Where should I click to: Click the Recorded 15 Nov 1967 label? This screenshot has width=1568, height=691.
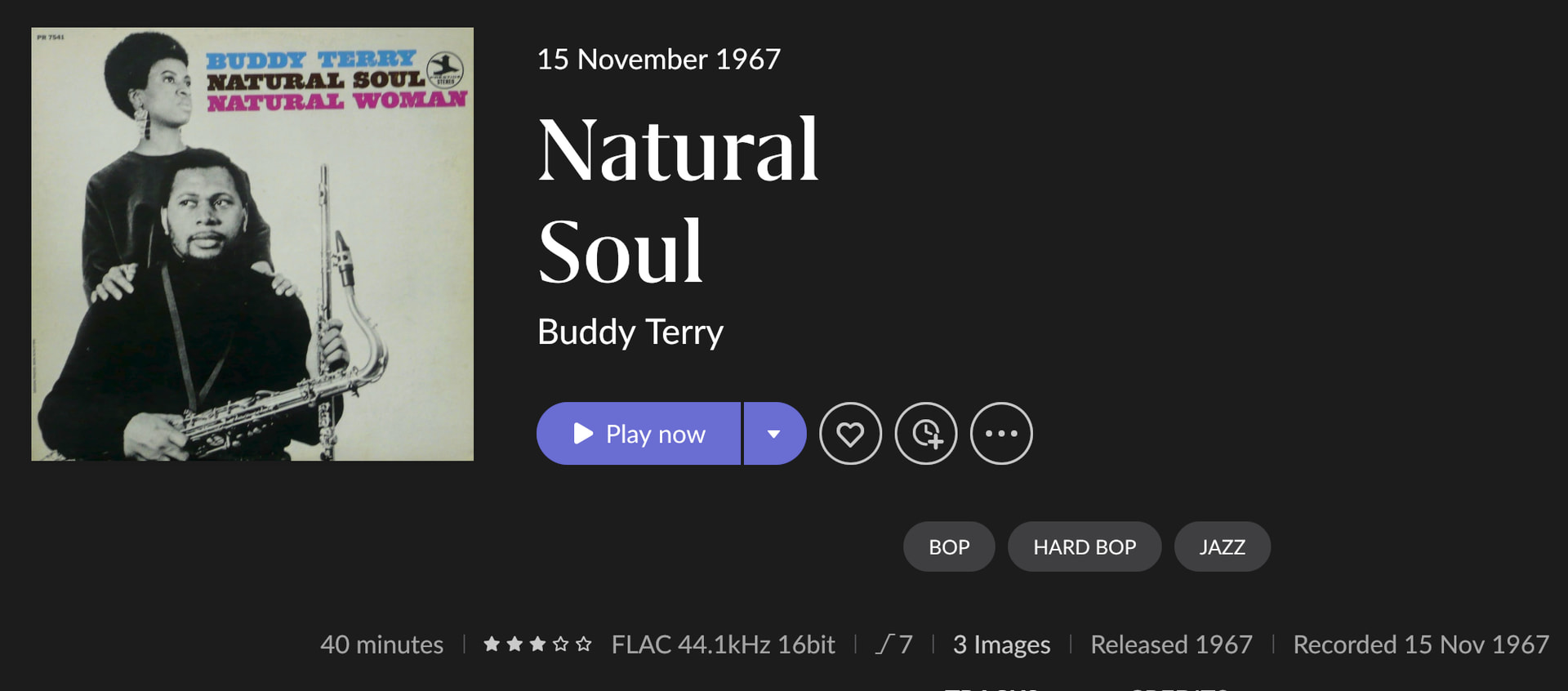pos(1420,644)
